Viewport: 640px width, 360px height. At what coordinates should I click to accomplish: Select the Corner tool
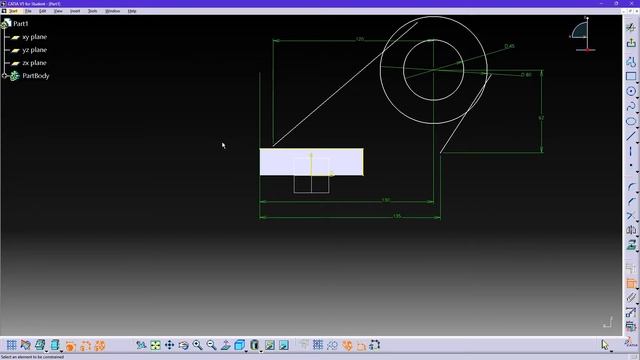(631, 187)
